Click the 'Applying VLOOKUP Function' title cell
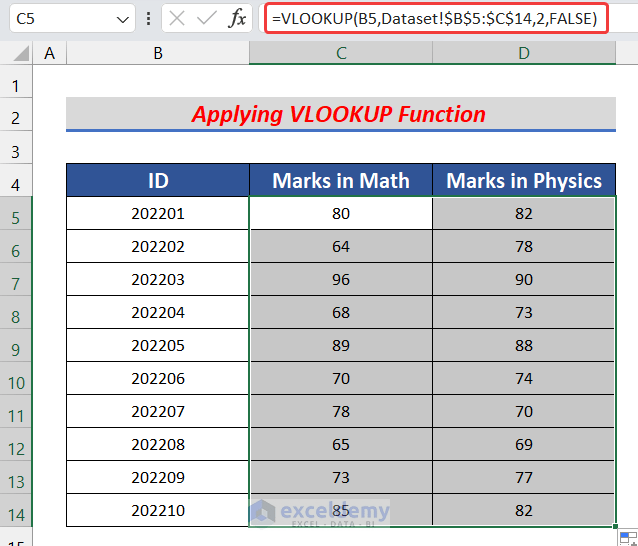 click(341, 114)
